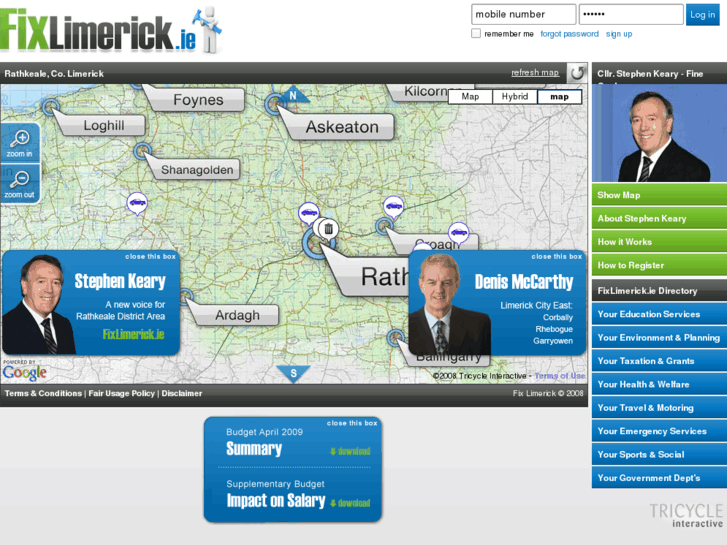Open Your Travel & Motoring directory
This screenshot has height=545, width=727.
click(659, 408)
